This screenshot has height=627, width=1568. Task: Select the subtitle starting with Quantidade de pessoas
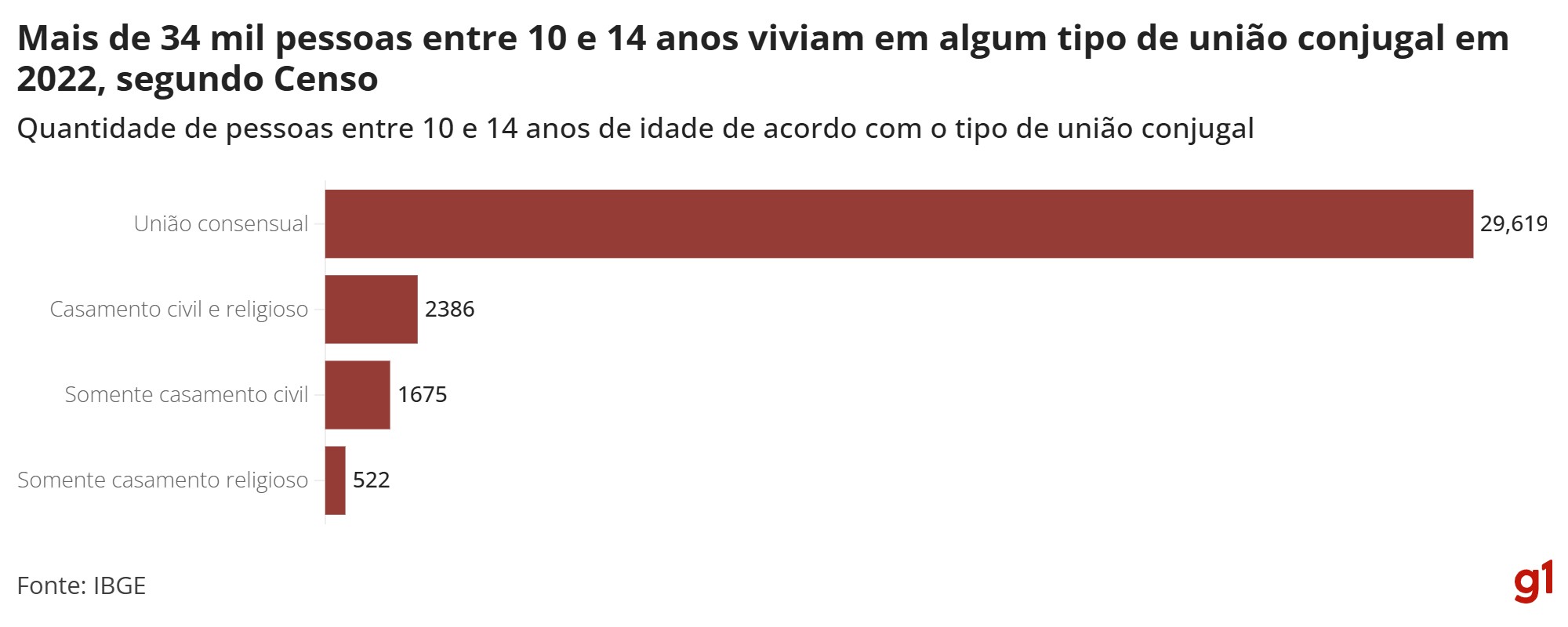(x=635, y=129)
